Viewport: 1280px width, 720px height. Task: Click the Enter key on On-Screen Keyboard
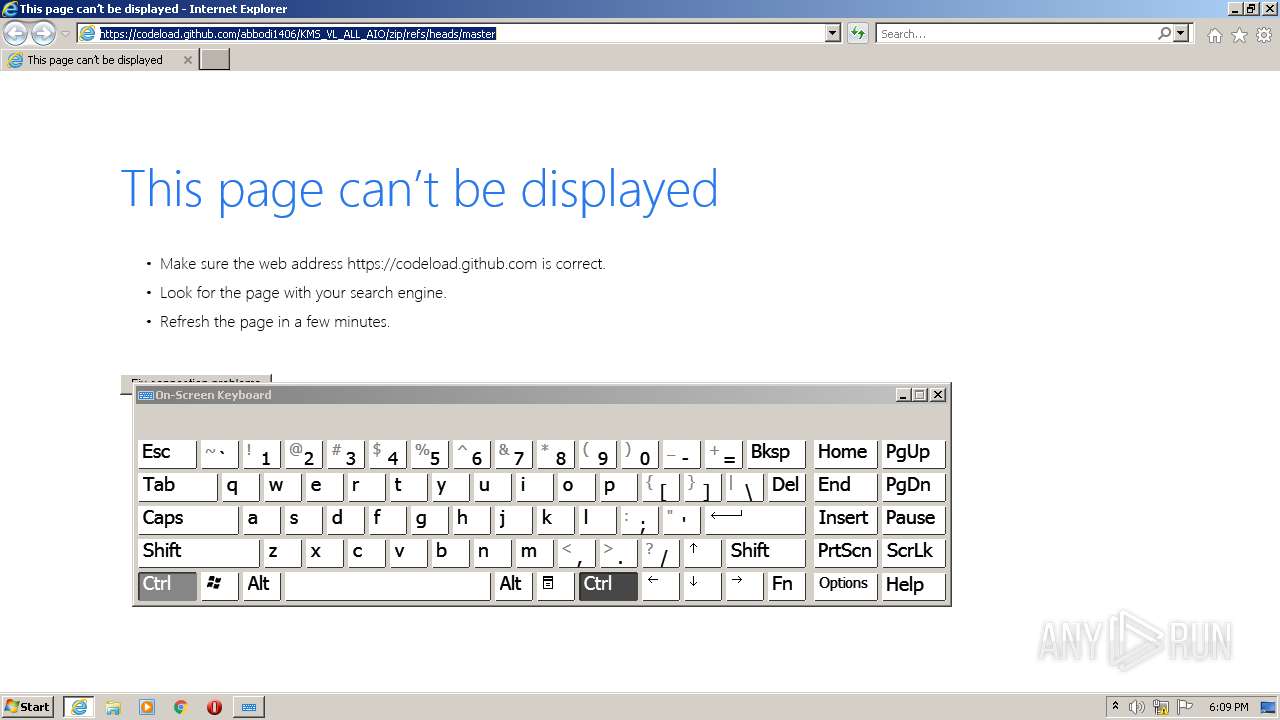(x=755, y=518)
